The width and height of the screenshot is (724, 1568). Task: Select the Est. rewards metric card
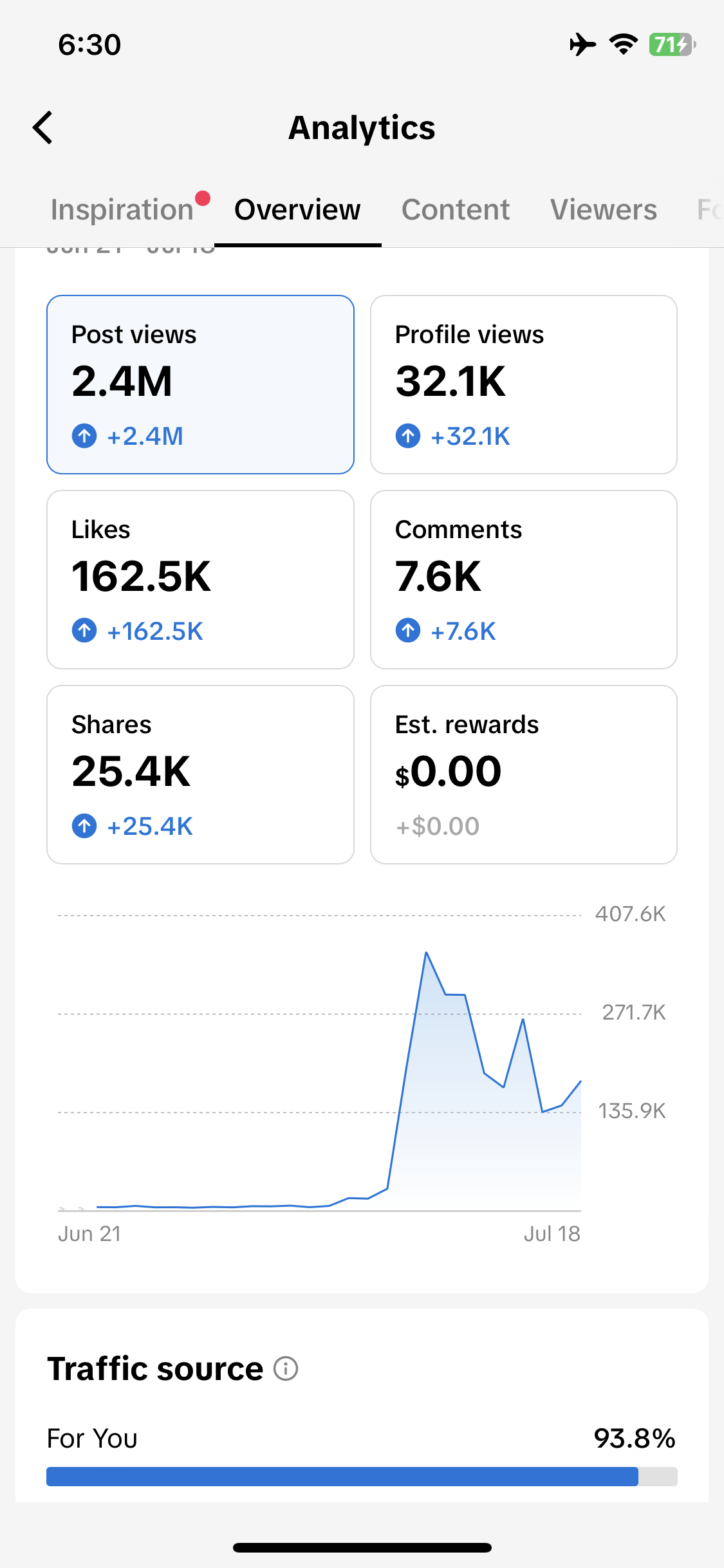pyautogui.click(x=524, y=775)
